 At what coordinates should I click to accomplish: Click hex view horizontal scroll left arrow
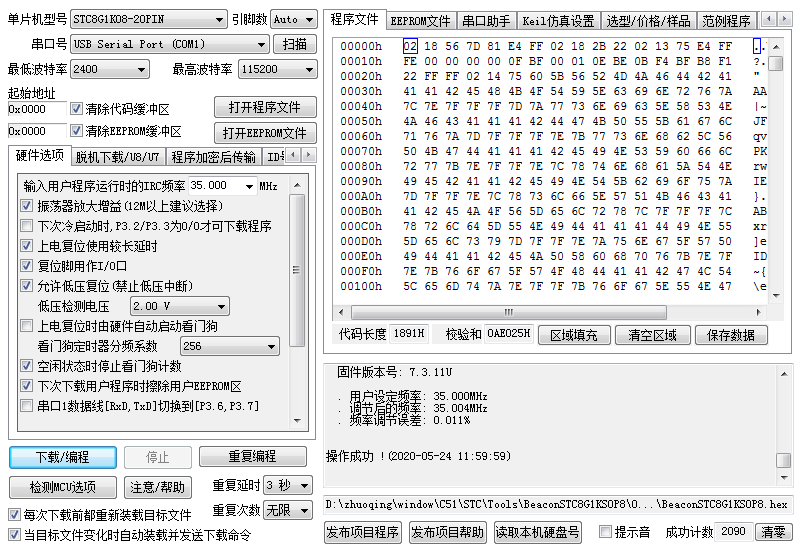tap(341, 312)
